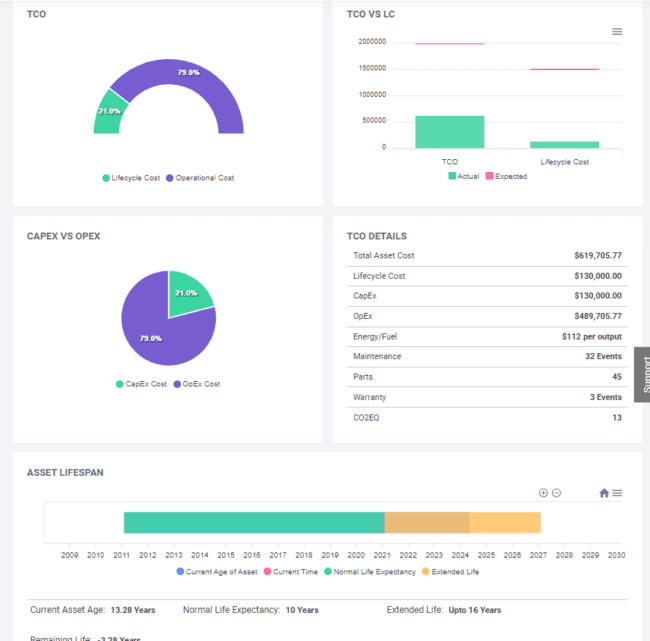This screenshot has height=641, width=650.
Task: Select the Lifecycle Cost x-axis category label
Action: pos(565,162)
